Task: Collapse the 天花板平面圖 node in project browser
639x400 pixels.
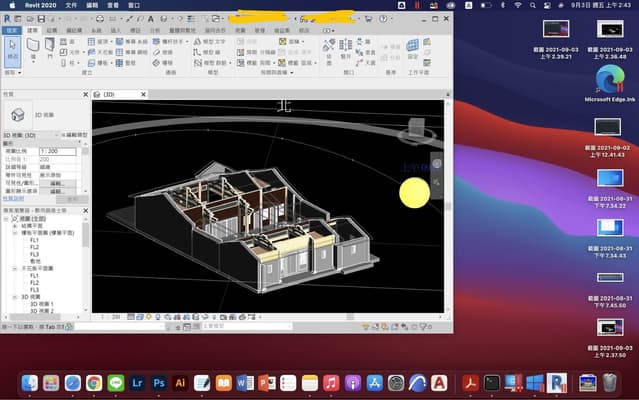Action: pyautogui.click(x=15, y=268)
